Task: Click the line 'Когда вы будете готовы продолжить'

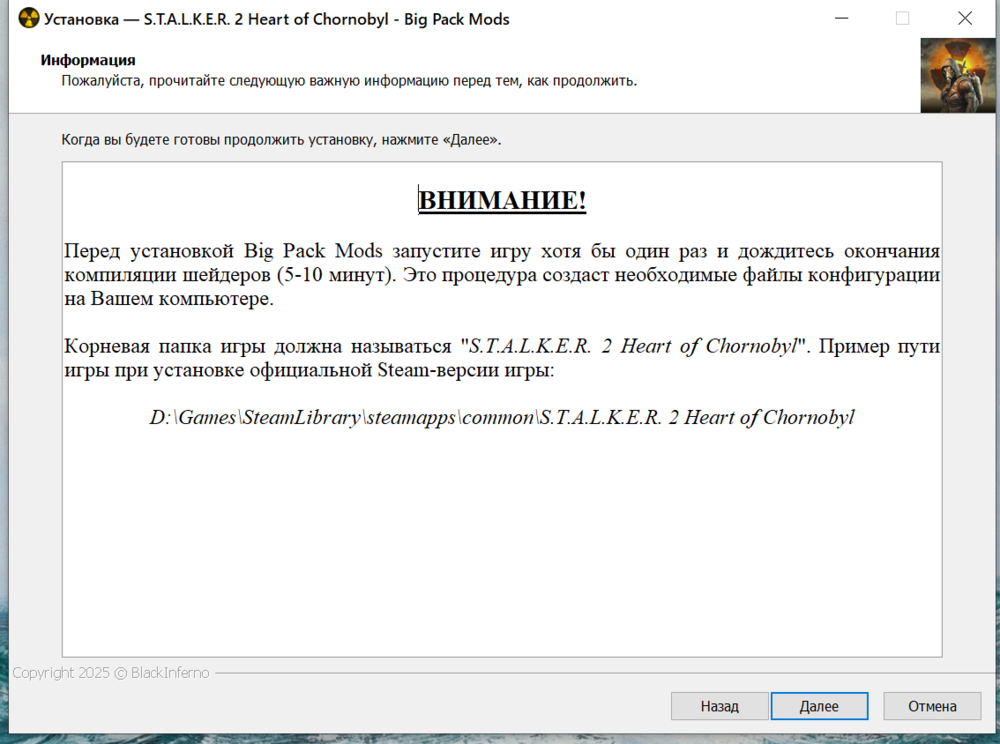Action: click(x=281, y=140)
